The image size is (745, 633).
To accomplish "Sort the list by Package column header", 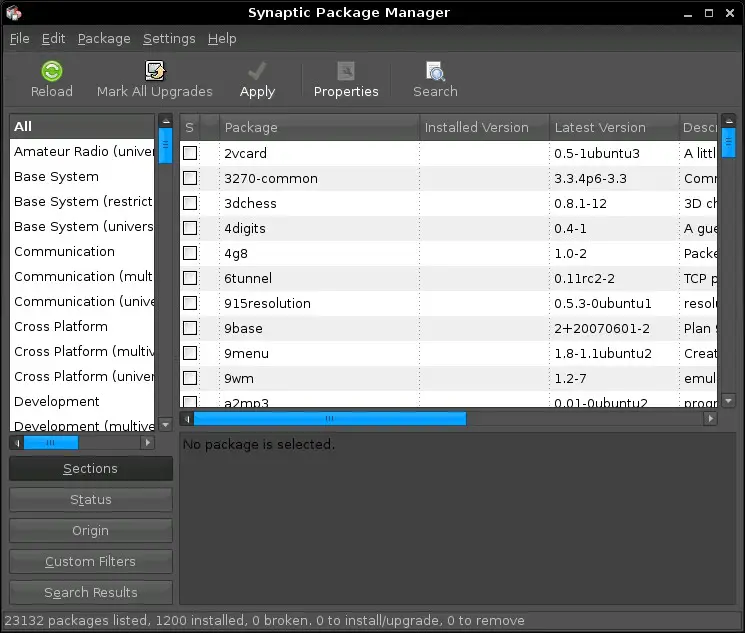I will click(319, 127).
